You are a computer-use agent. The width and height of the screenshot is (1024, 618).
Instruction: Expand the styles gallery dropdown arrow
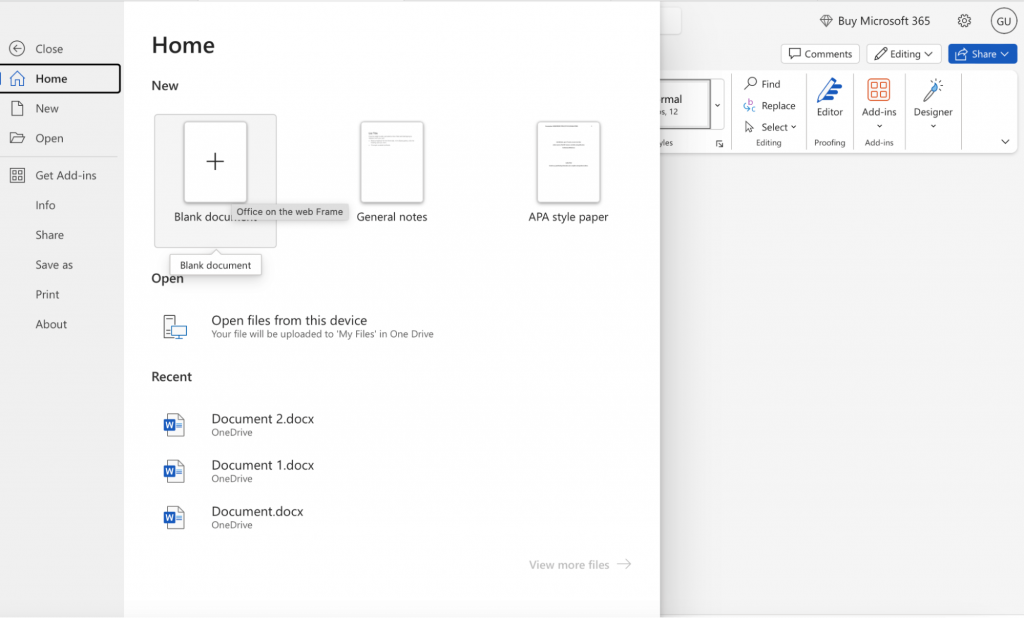tap(717, 105)
